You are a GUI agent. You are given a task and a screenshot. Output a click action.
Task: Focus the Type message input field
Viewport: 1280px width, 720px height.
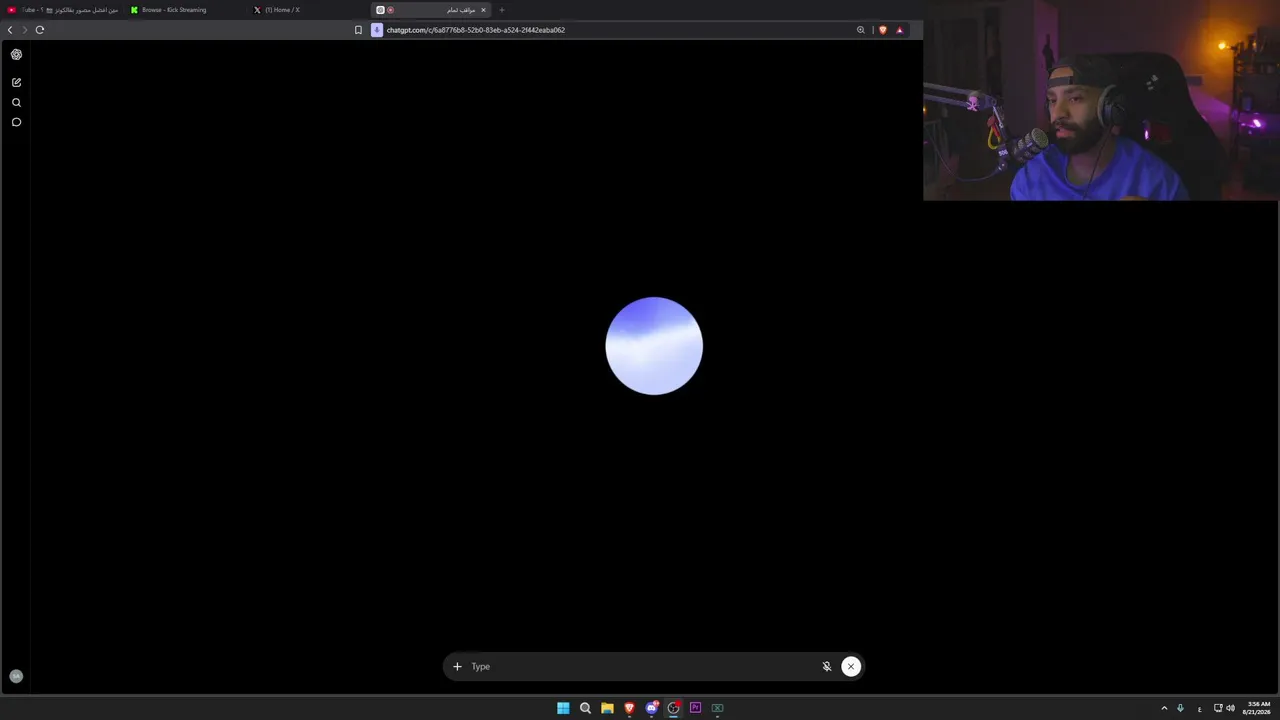click(640, 667)
